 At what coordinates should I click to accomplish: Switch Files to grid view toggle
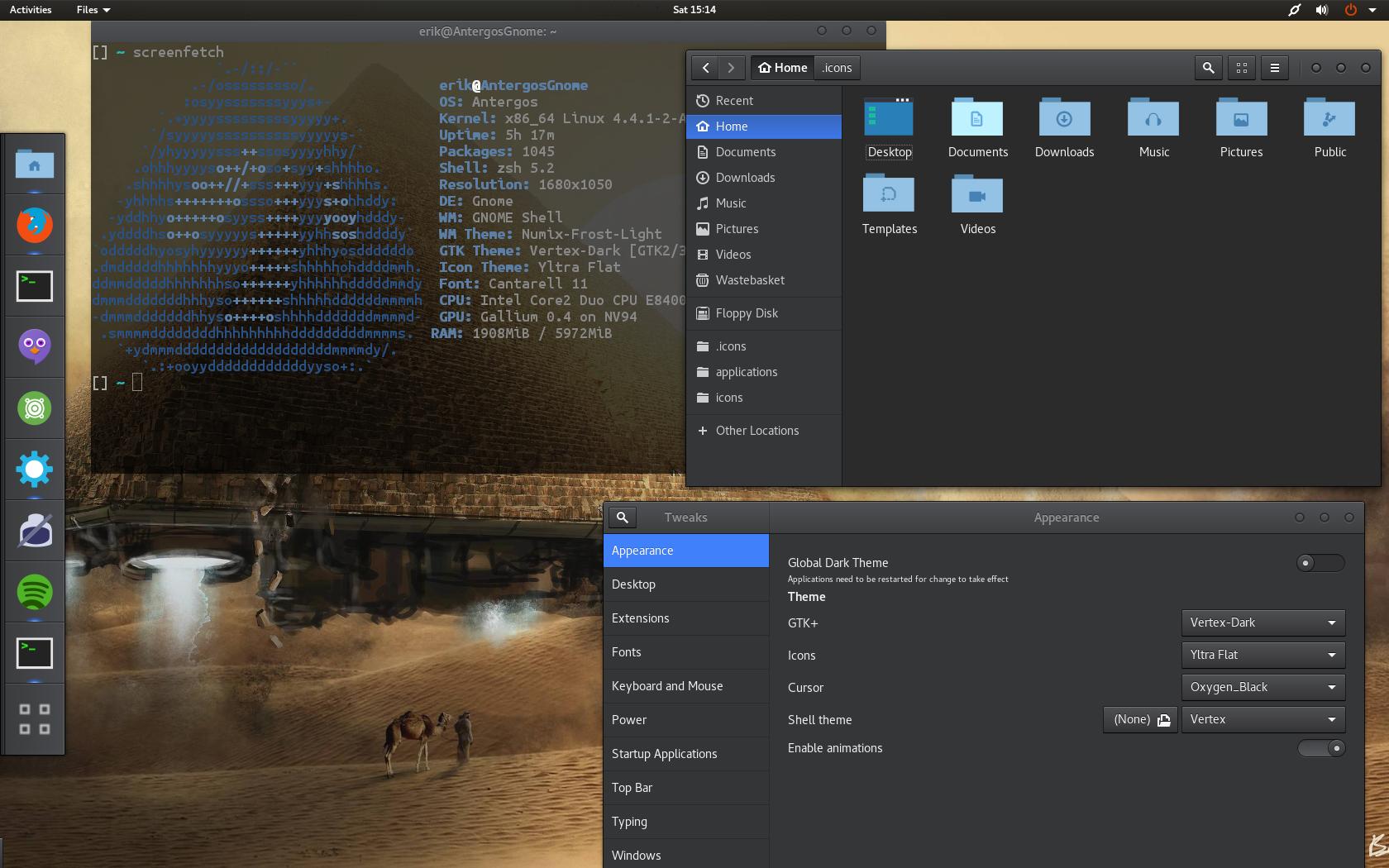tap(1242, 68)
